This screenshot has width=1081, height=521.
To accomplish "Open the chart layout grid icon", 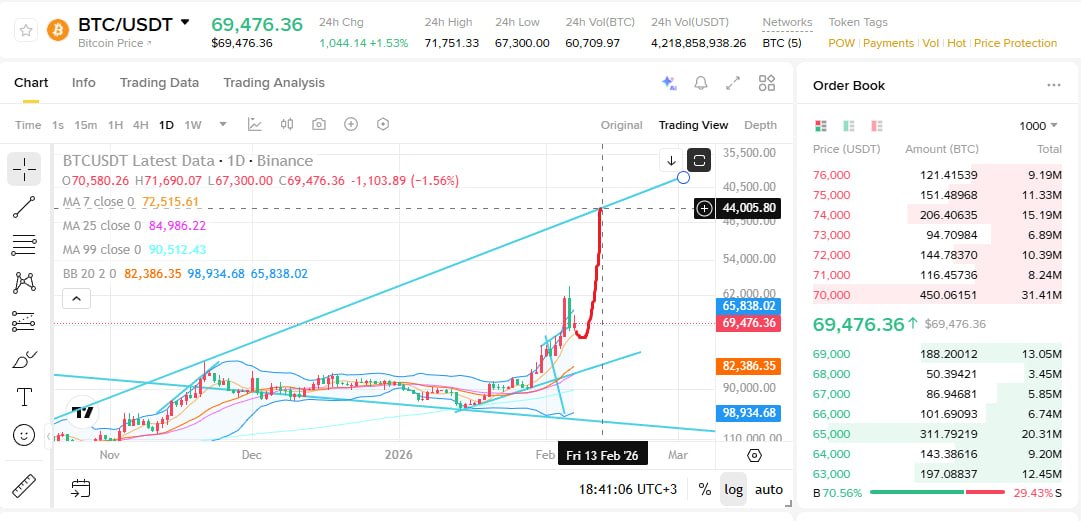I will tap(767, 83).
